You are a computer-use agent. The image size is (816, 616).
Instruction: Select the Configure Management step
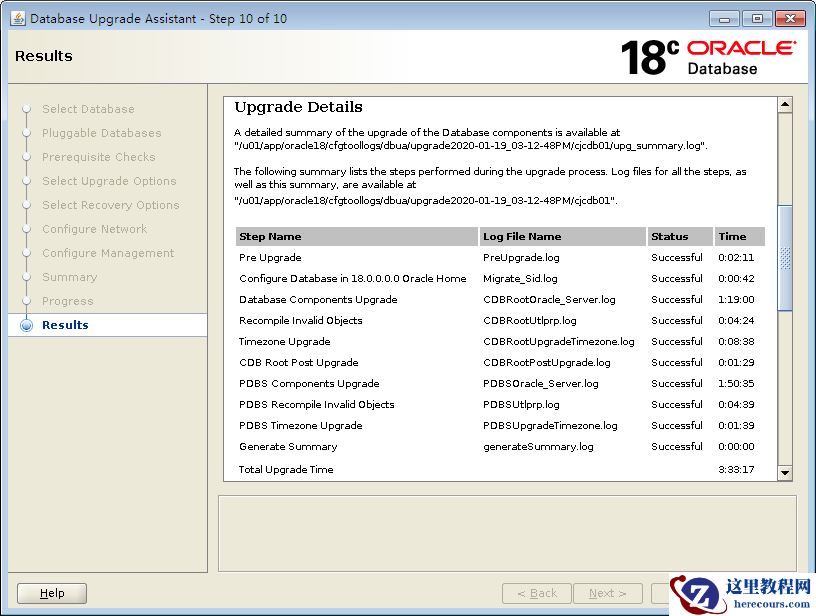[x=108, y=253]
